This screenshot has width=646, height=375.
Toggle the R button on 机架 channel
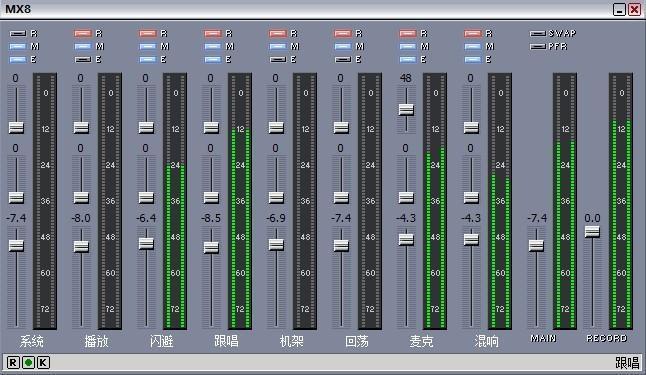point(278,33)
